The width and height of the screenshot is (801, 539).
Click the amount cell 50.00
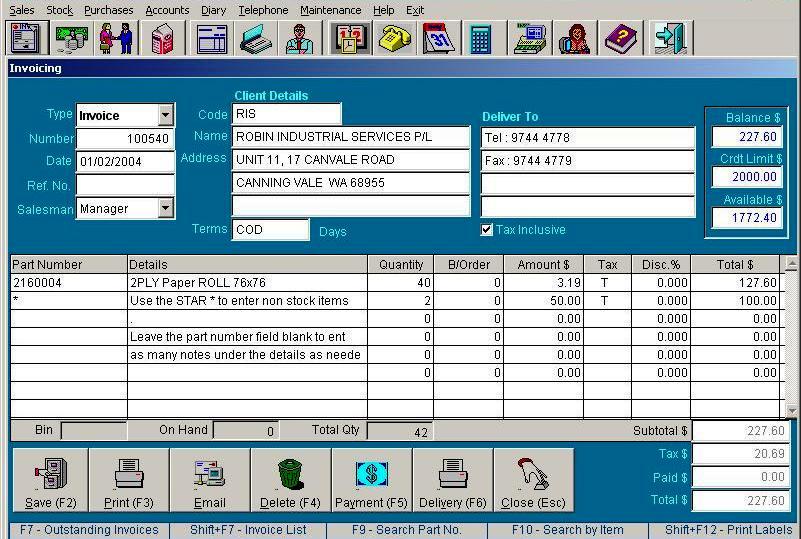coord(543,300)
